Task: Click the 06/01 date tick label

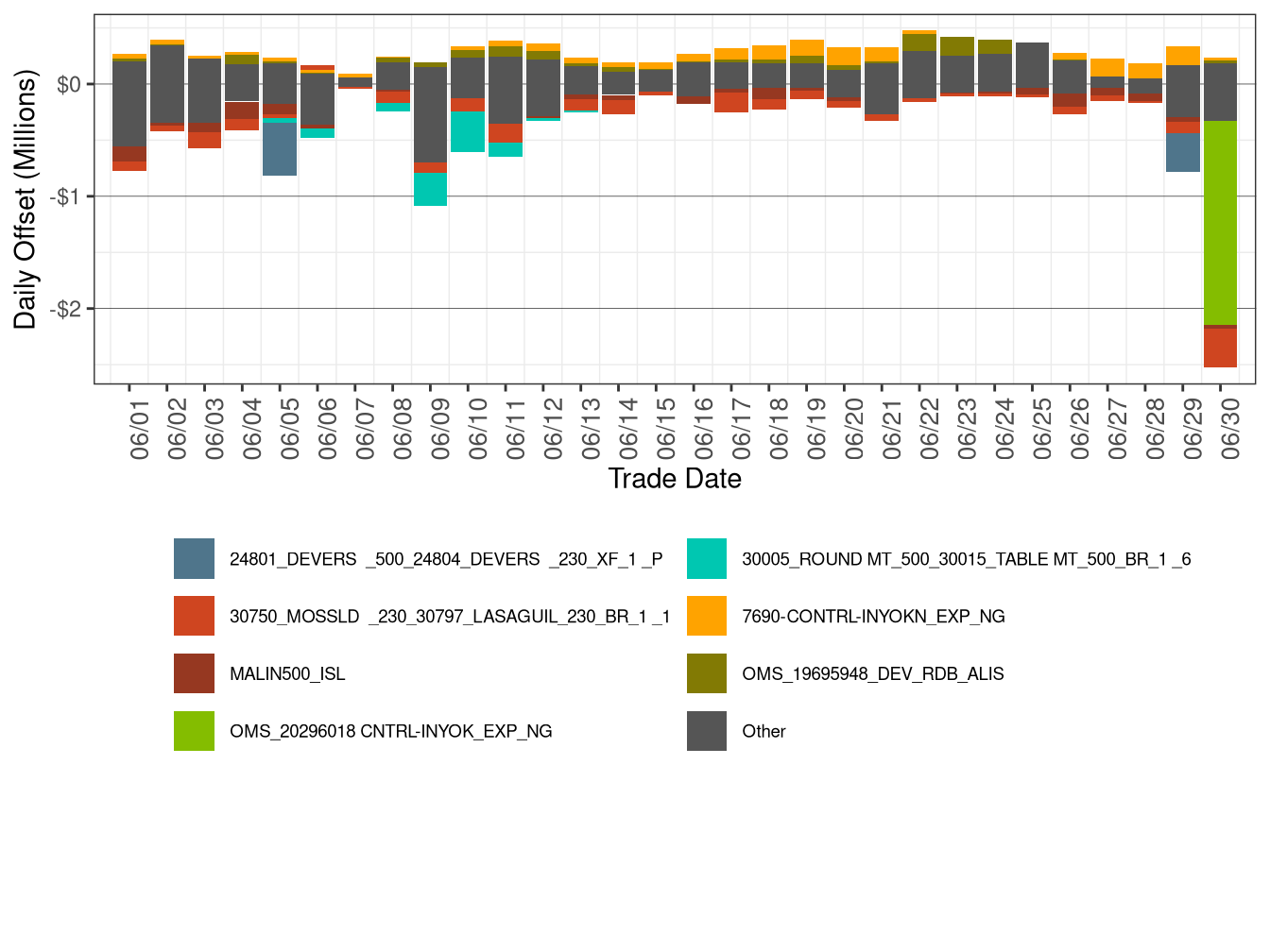Action: (x=140, y=429)
